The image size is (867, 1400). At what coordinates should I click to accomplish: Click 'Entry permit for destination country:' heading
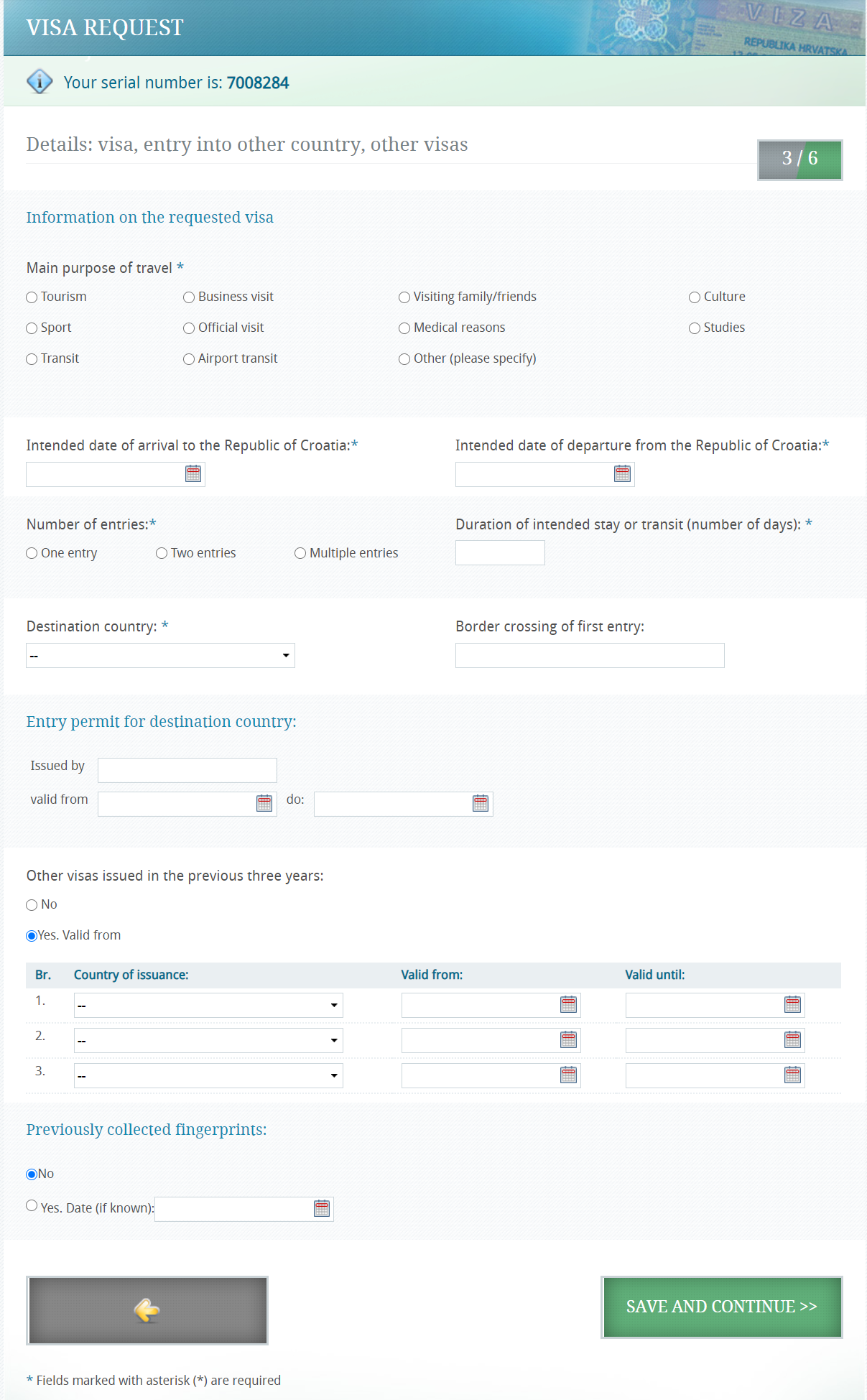[x=162, y=721]
